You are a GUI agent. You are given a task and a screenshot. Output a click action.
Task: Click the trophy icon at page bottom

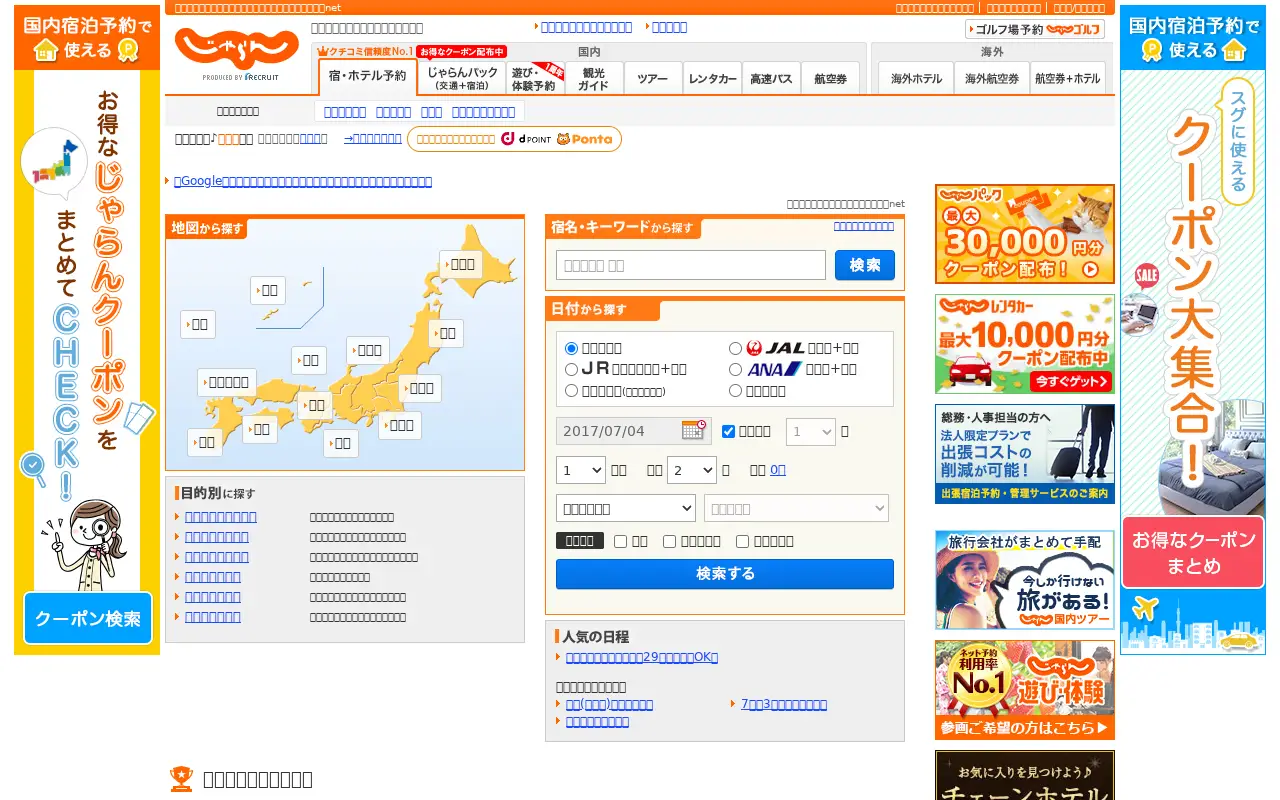click(x=181, y=779)
